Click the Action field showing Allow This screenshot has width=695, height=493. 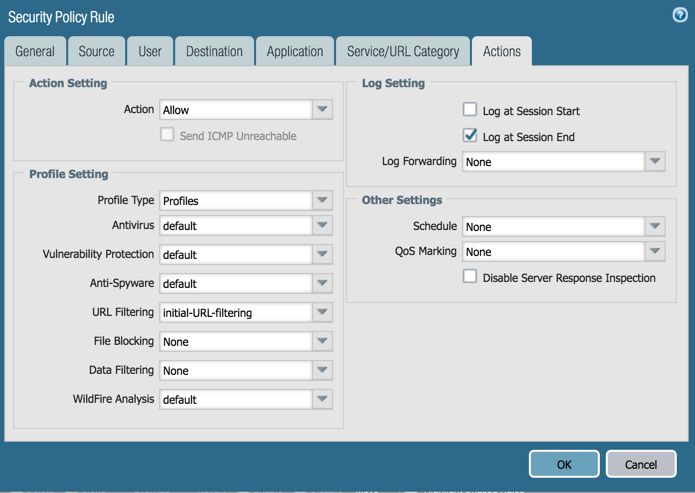pyautogui.click(x=236, y=110)
